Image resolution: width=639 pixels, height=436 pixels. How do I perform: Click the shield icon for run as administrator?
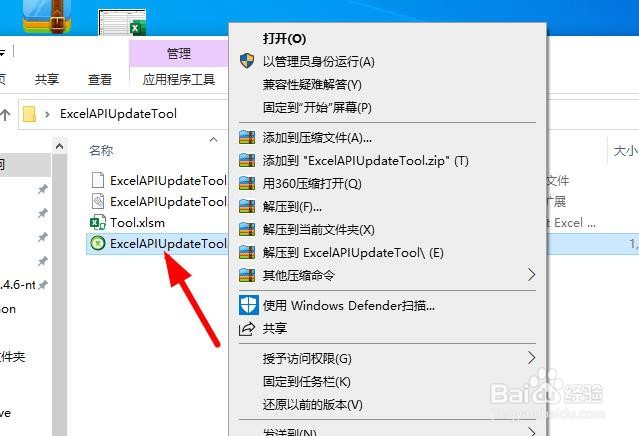pos(247,61)
